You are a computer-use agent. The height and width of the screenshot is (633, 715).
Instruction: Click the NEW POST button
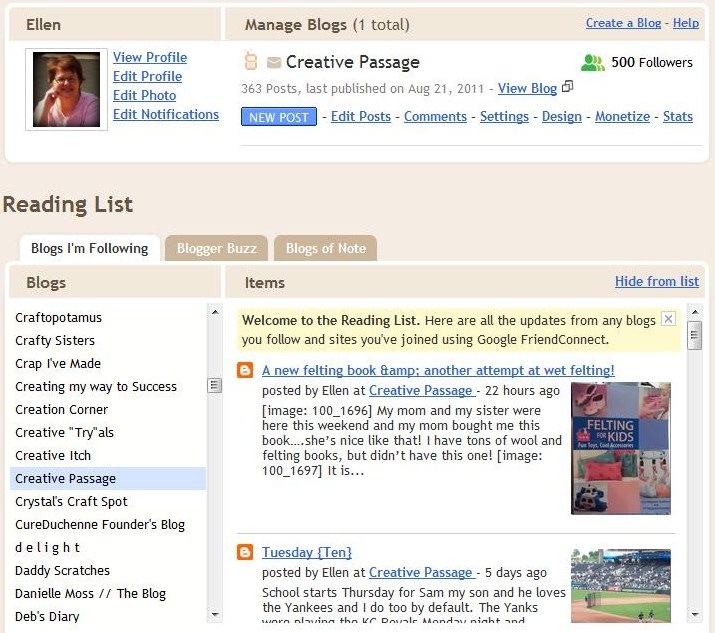[x=279, y=117]
